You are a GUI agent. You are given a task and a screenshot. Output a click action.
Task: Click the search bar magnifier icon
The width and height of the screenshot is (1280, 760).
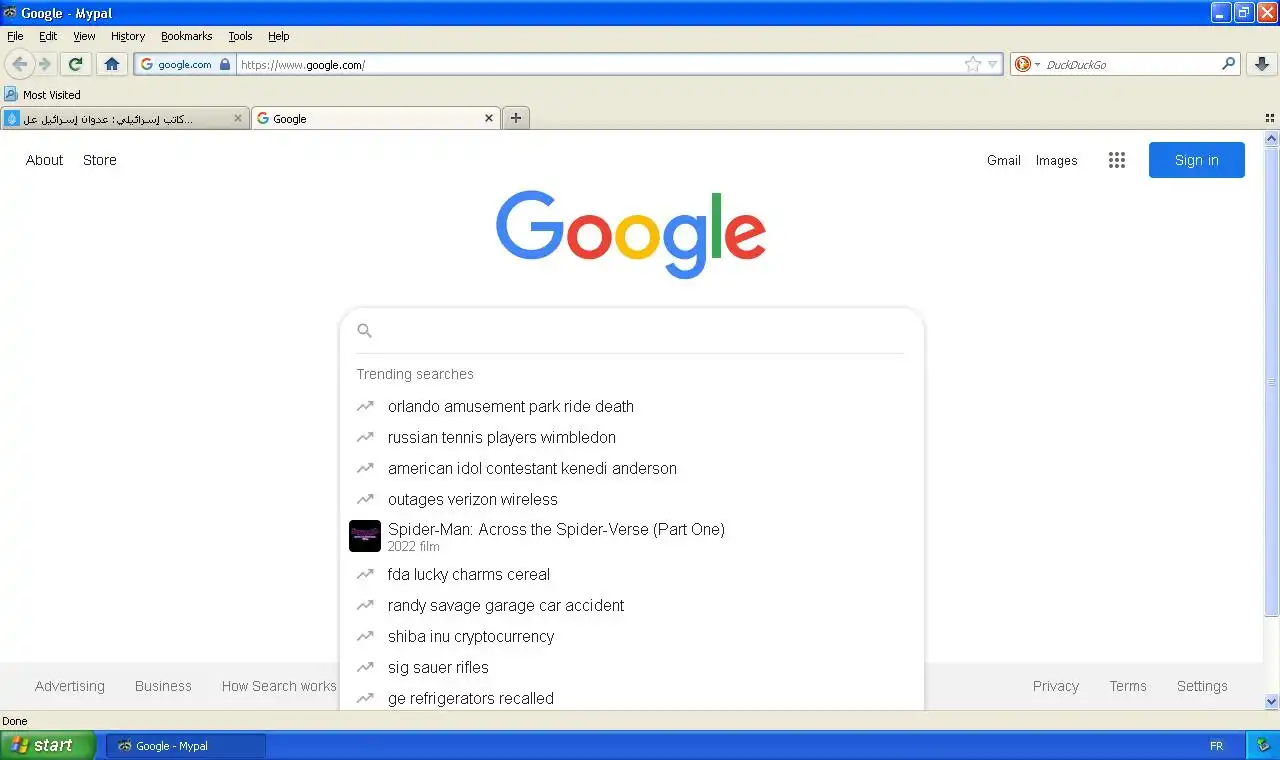pos(1229,64)
